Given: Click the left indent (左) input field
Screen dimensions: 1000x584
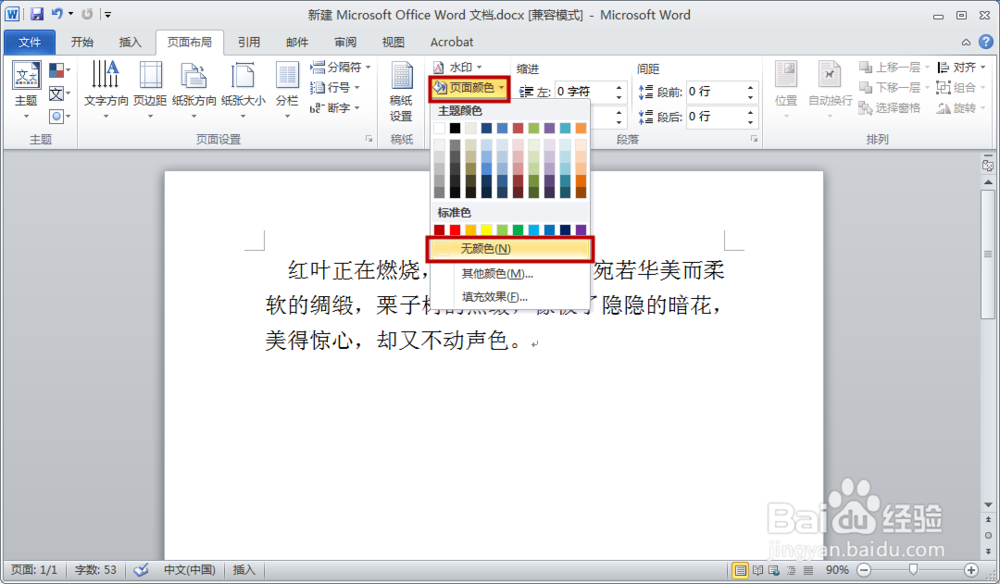Looking at the screenshot, I should pyautogui.click(x=585, y=92).
